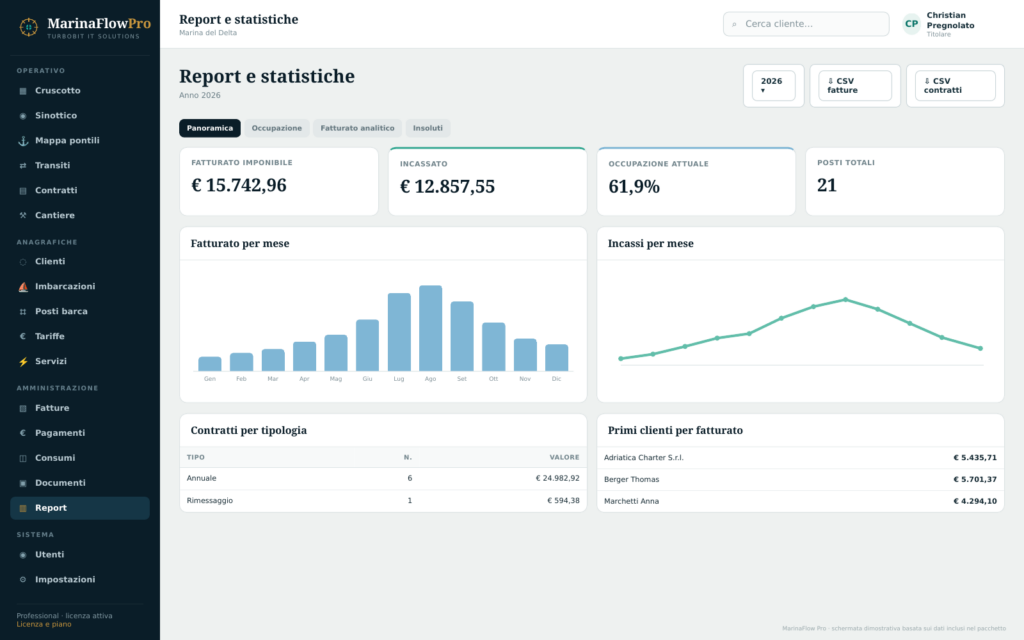The image size is (1024, 640).
Task: Select the Rimessaggio contract type row
Action: pyautogui.click(x=383, y=501)
